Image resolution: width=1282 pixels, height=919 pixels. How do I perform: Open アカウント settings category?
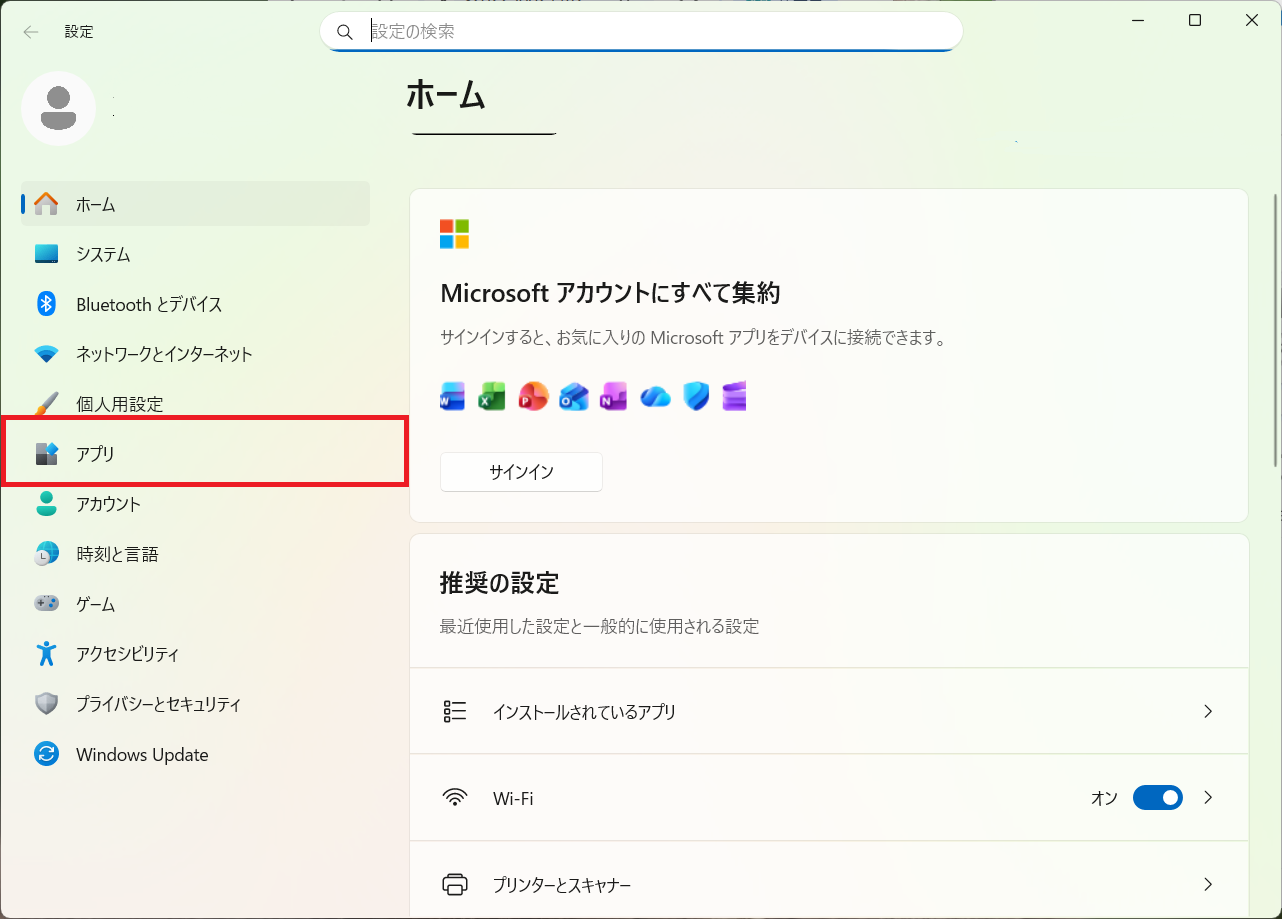click(196, 504)
